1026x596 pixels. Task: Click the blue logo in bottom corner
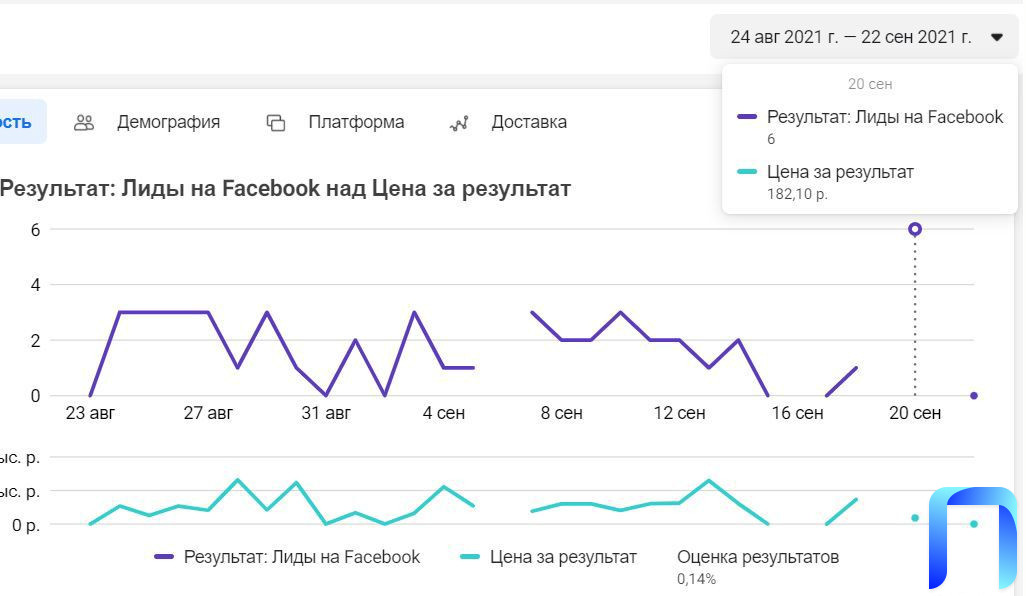(972, 537)
